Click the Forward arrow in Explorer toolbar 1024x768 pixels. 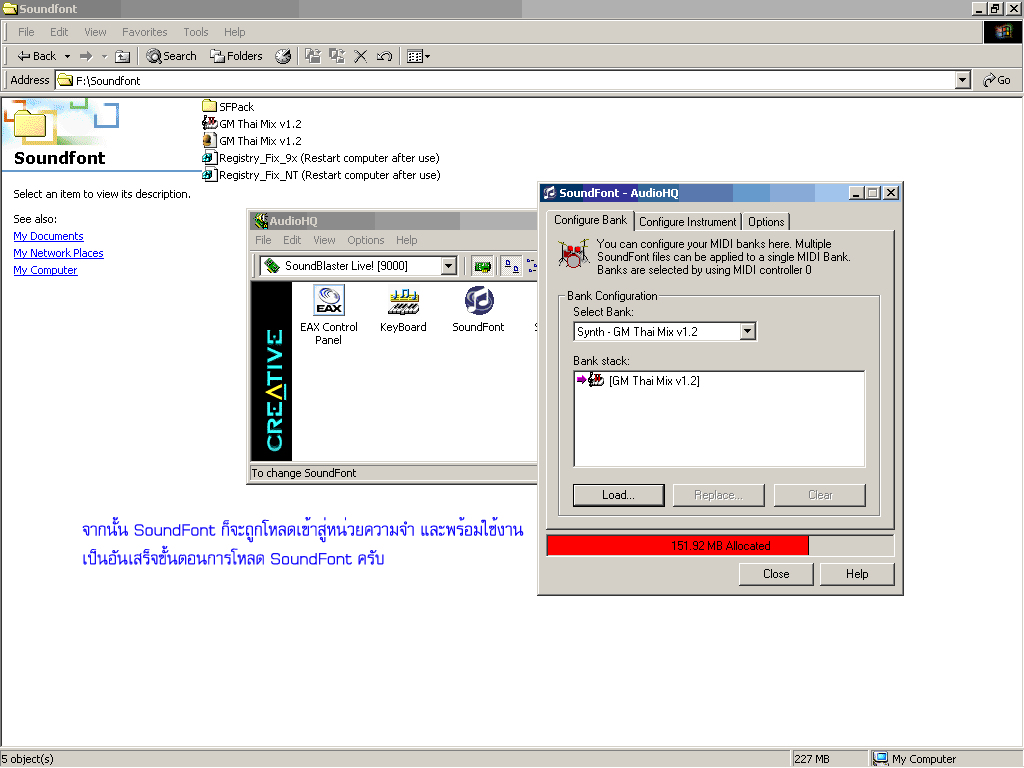tap(86, 57)
